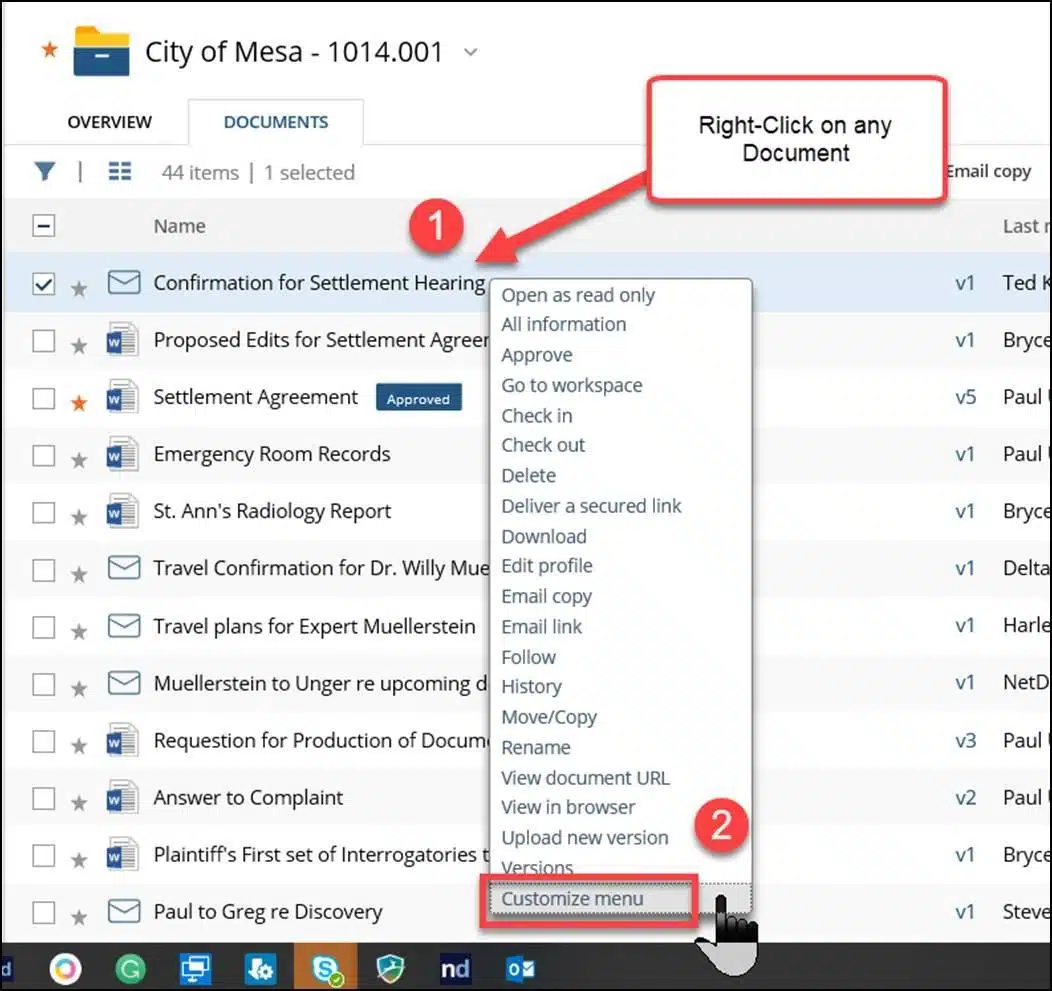The width and height of the screenshot is (1052, 991).
Task: Open the Answer to Complaint document name
Action: click(248, 798)
